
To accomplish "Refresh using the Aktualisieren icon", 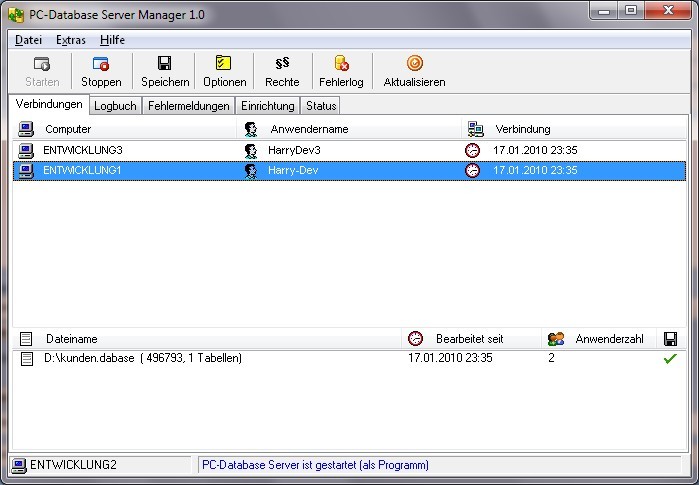I will click(x=414, y=64).
